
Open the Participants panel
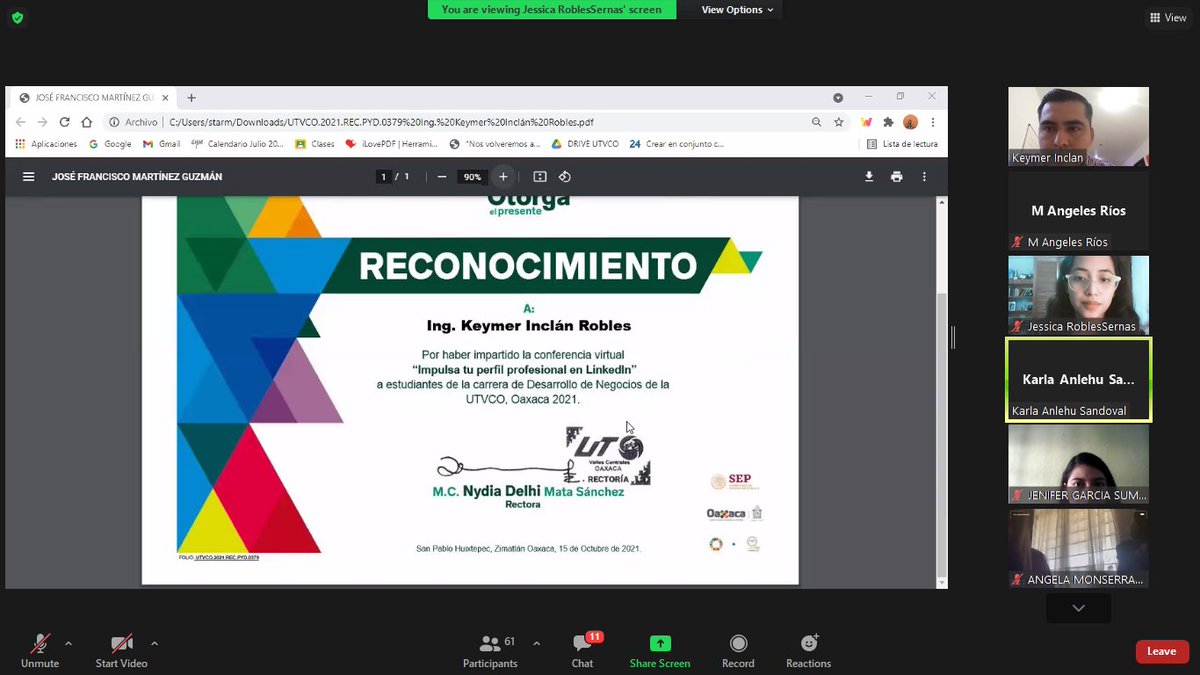(x=490, y=651)
